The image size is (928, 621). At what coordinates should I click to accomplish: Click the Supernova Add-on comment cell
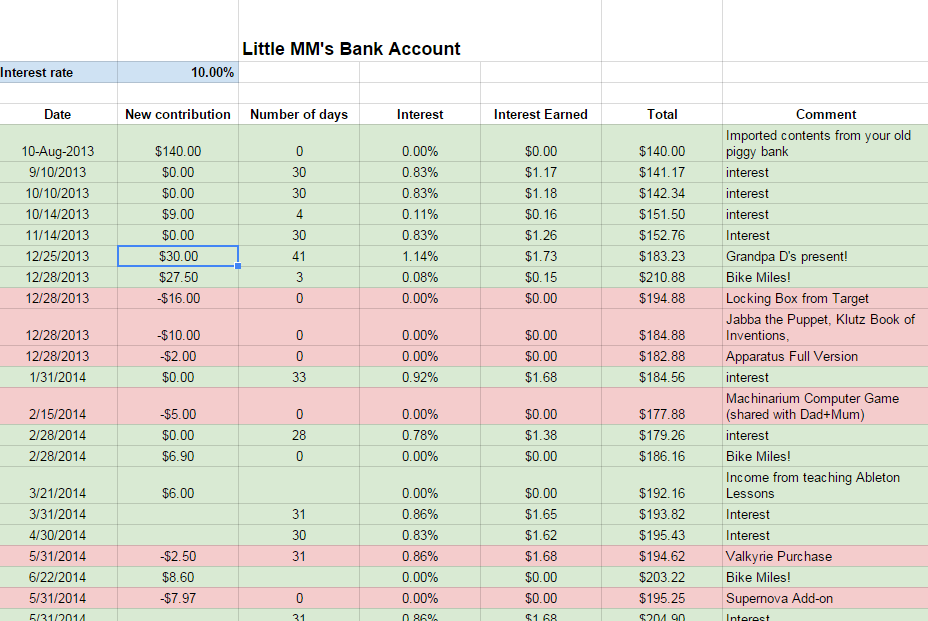click(779, 598)
